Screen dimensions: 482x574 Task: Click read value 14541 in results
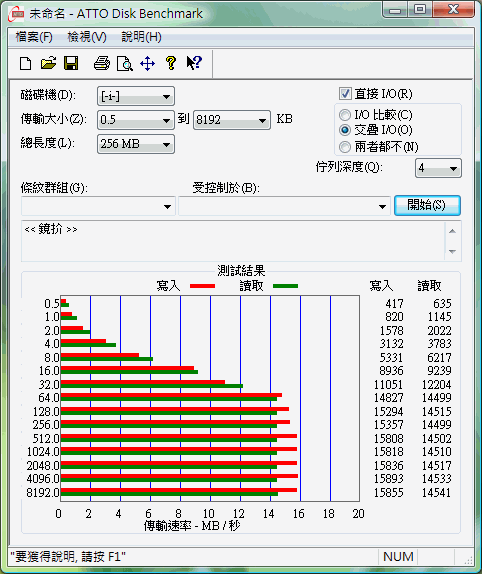[436, 493]
